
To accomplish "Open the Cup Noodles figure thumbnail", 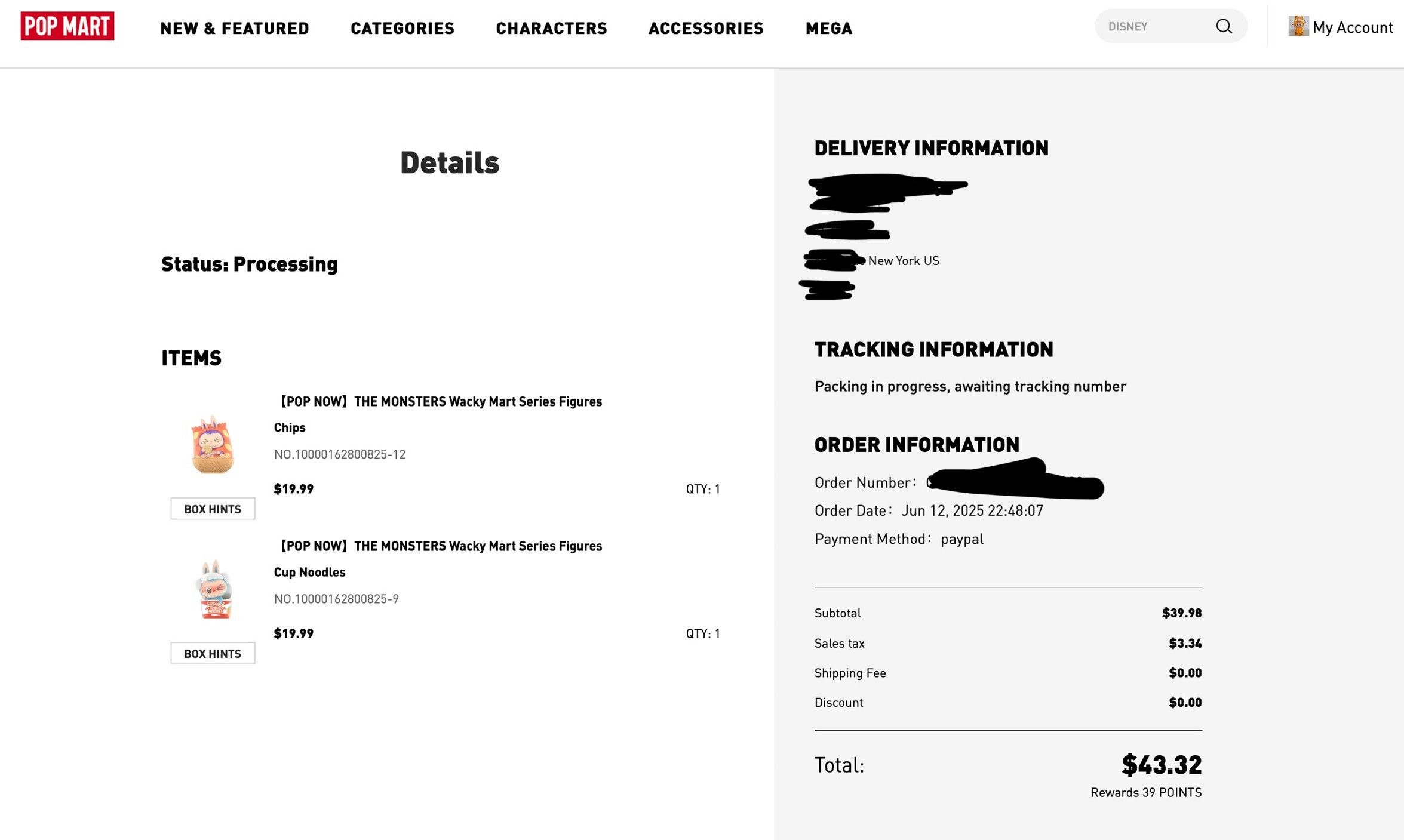I will (x=213, y=589).
